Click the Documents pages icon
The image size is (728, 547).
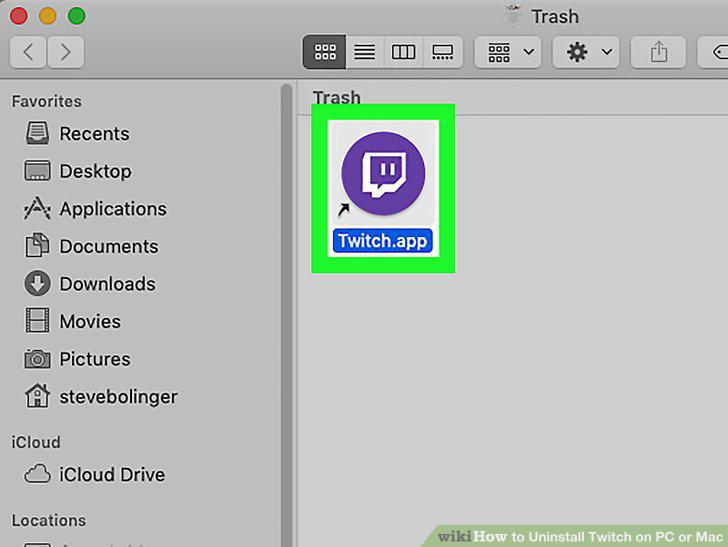click(37, 245)
